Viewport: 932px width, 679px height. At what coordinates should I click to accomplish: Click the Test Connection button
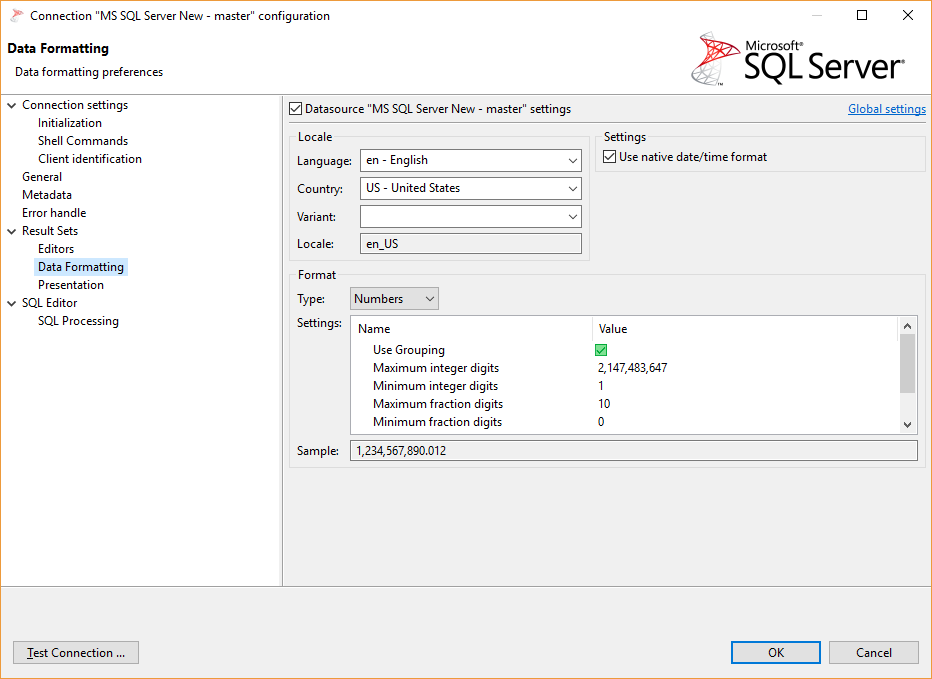point(75,652)
